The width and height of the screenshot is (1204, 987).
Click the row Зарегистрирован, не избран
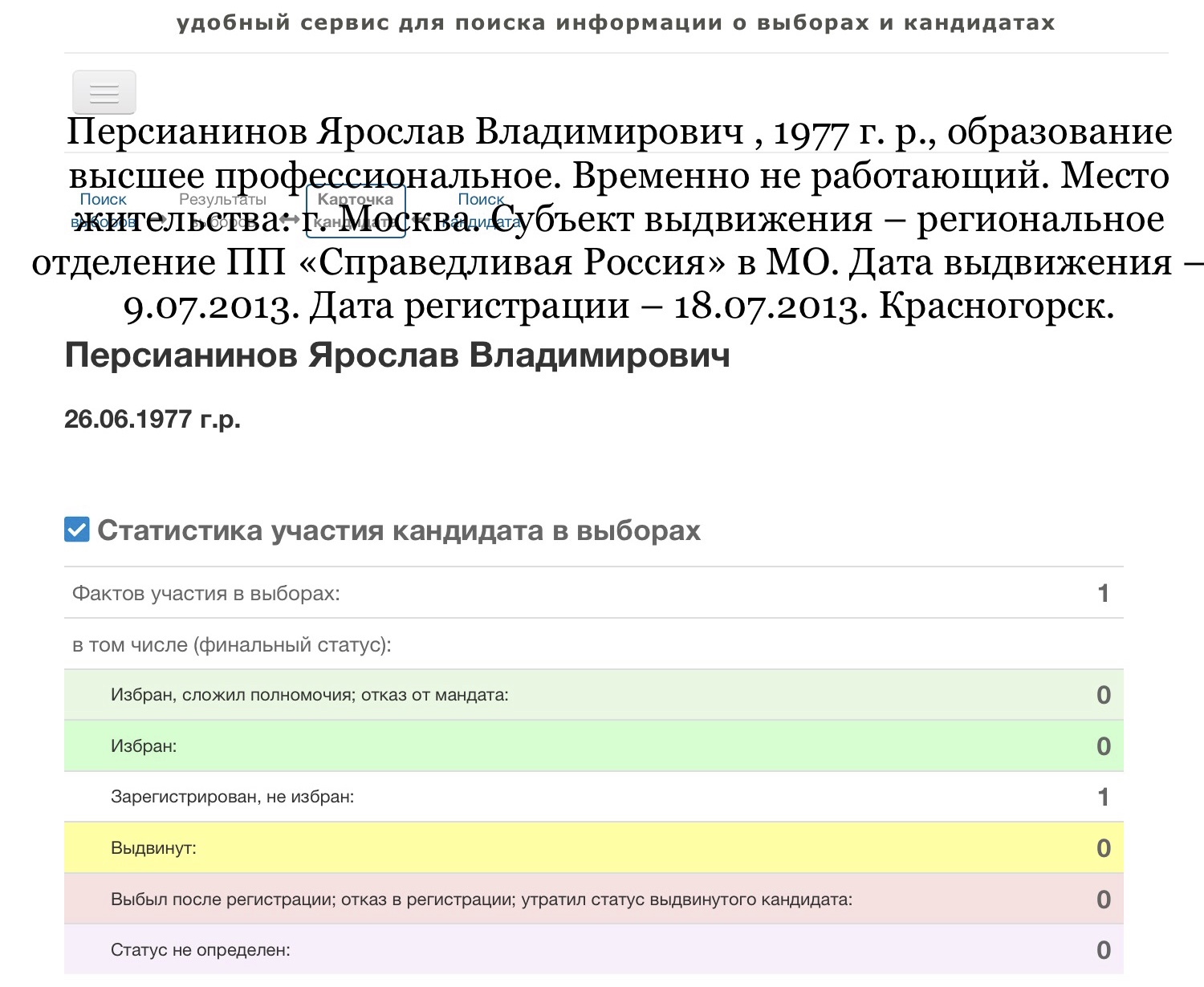pos(594,797)
